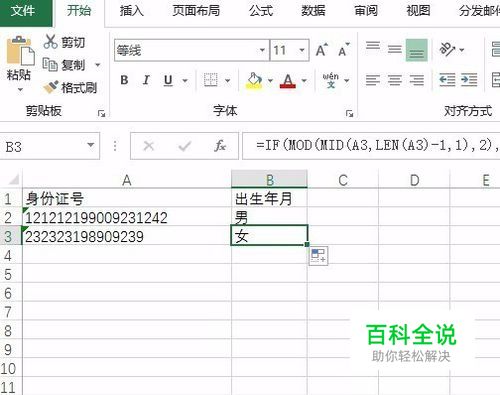This screenshot has height=395, width=500.
Task: Open the Borders dropdown arrow
Action: 227,80
